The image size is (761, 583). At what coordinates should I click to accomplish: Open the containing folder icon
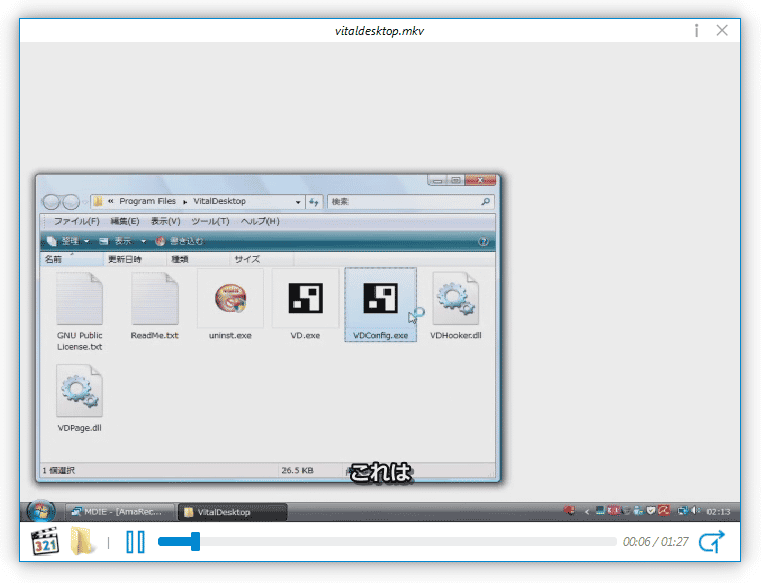point(82,541)
